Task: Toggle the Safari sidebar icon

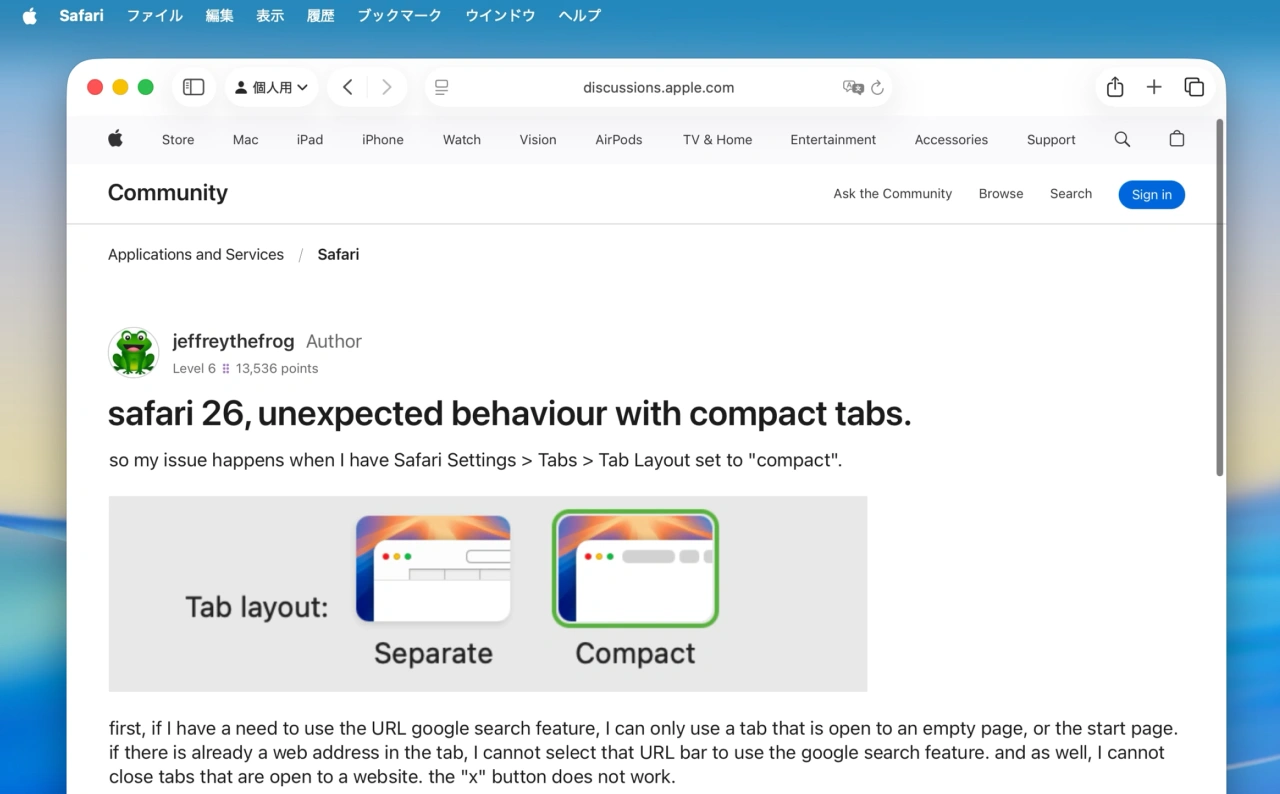Action: pos(193,87)
